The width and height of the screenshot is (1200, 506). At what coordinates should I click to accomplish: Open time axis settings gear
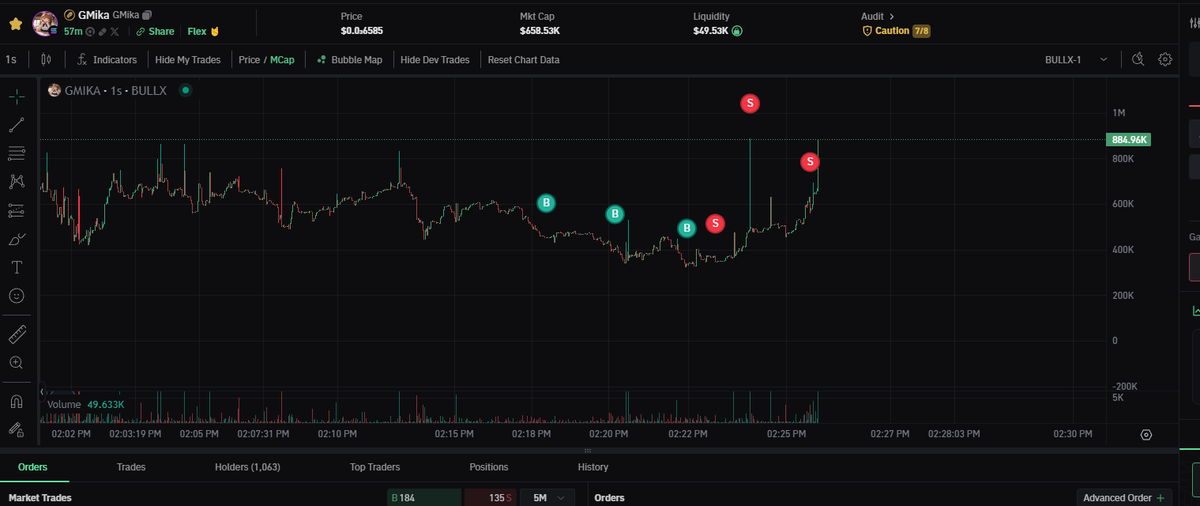click(x=1146, y=435)
